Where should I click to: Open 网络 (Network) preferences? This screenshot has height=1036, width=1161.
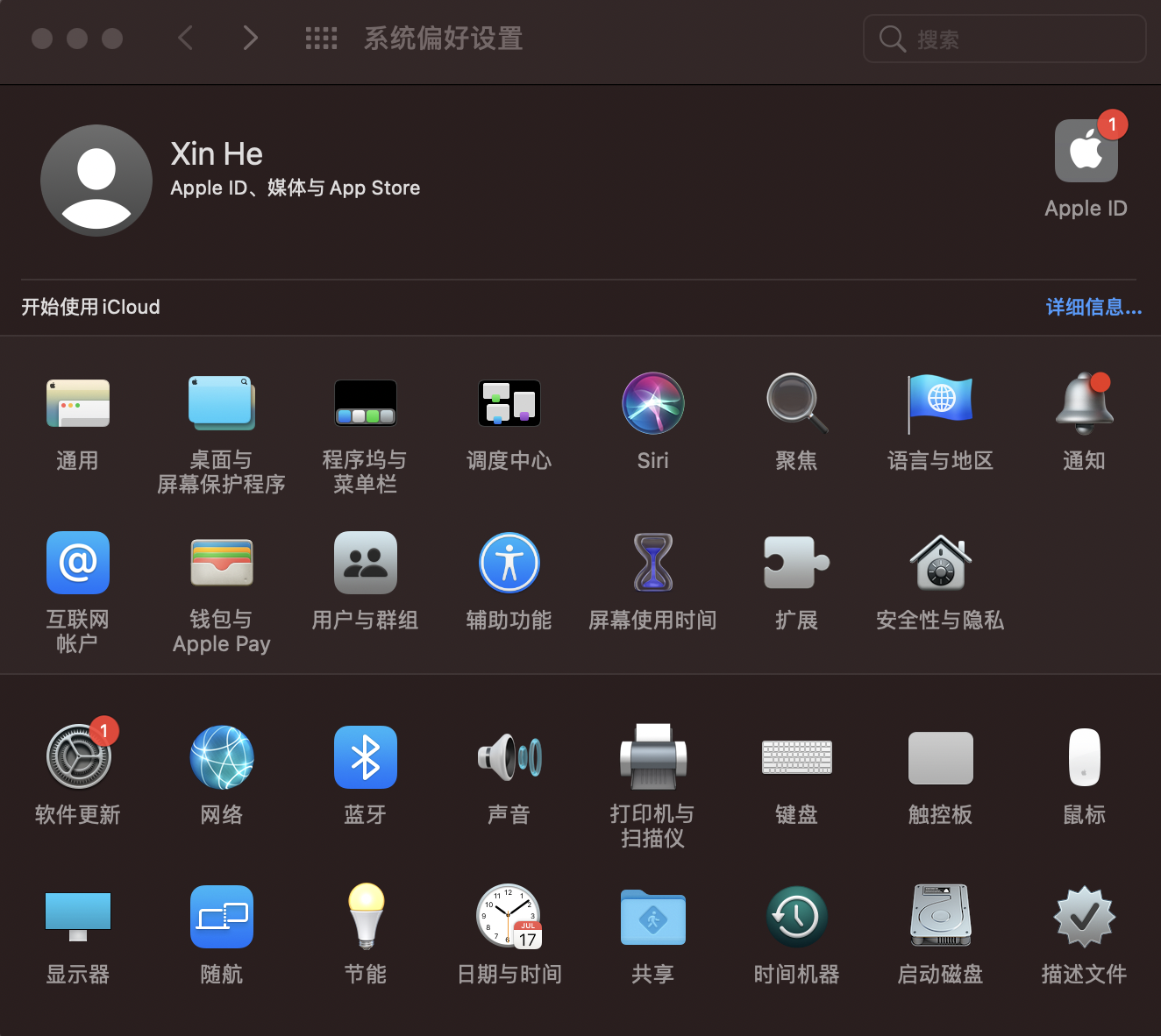click(222, 757)
